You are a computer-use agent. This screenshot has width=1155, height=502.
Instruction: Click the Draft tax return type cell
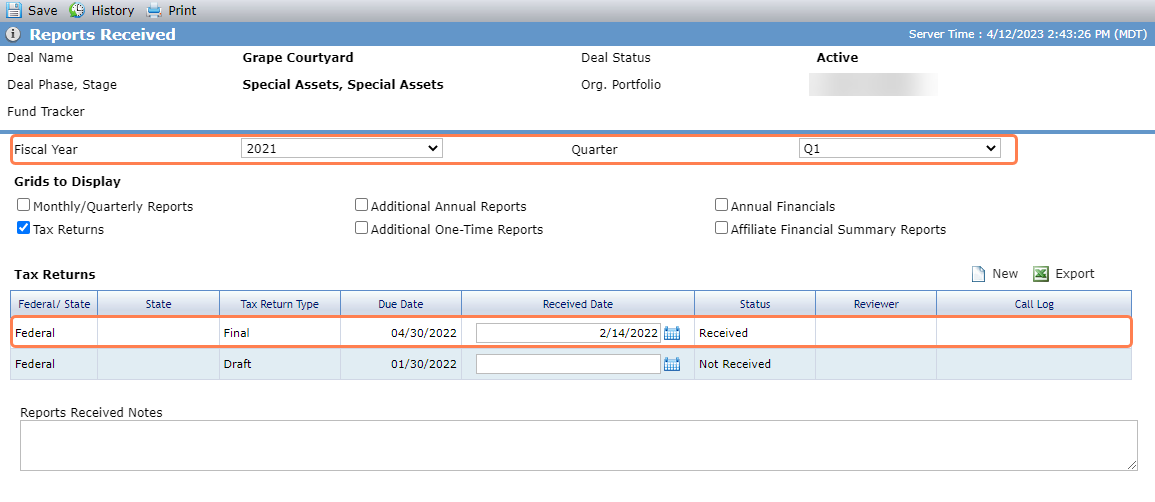tap(280, 364)
